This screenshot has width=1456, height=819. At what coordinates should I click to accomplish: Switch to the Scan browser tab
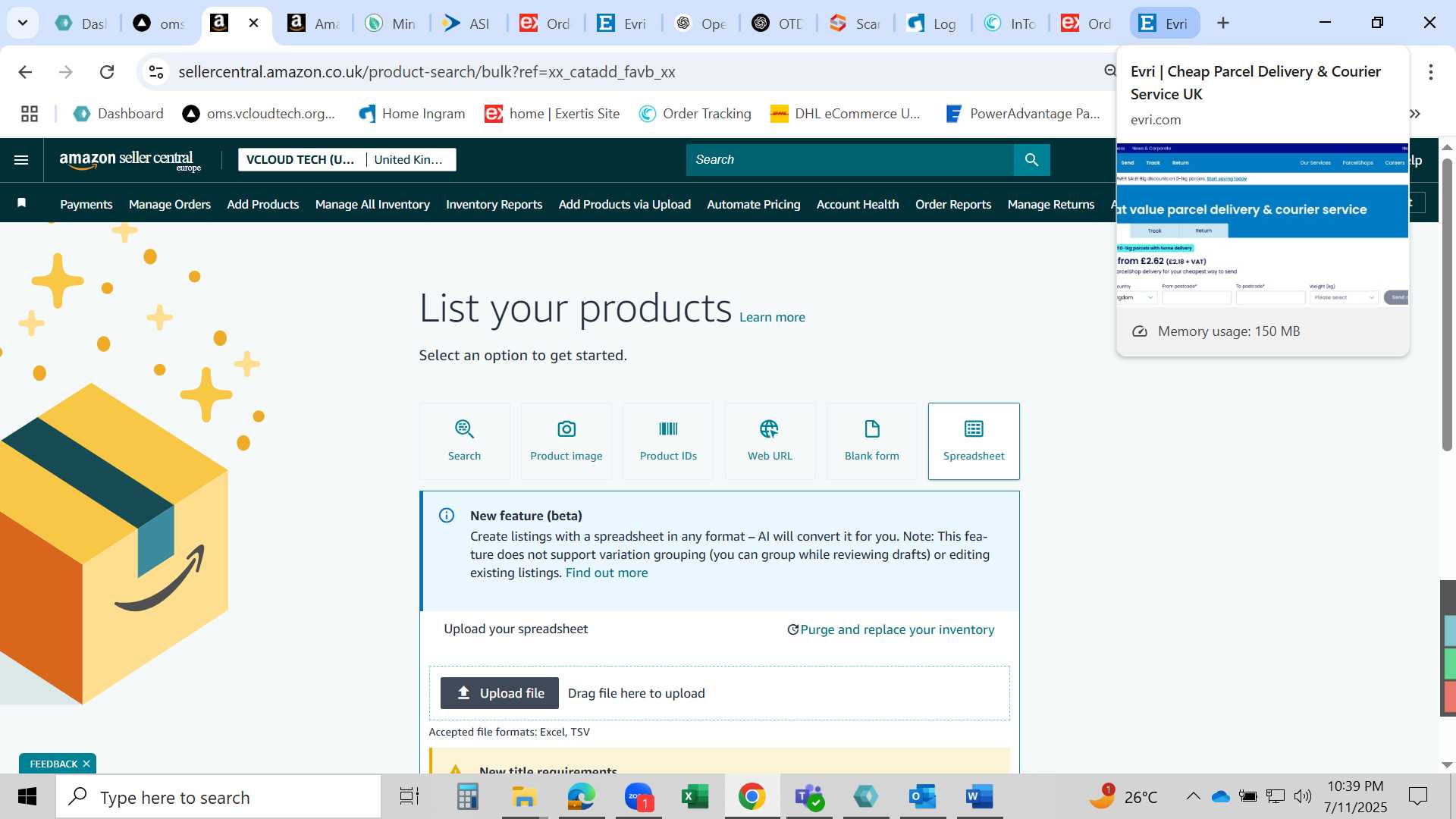[x=855, y=24]
